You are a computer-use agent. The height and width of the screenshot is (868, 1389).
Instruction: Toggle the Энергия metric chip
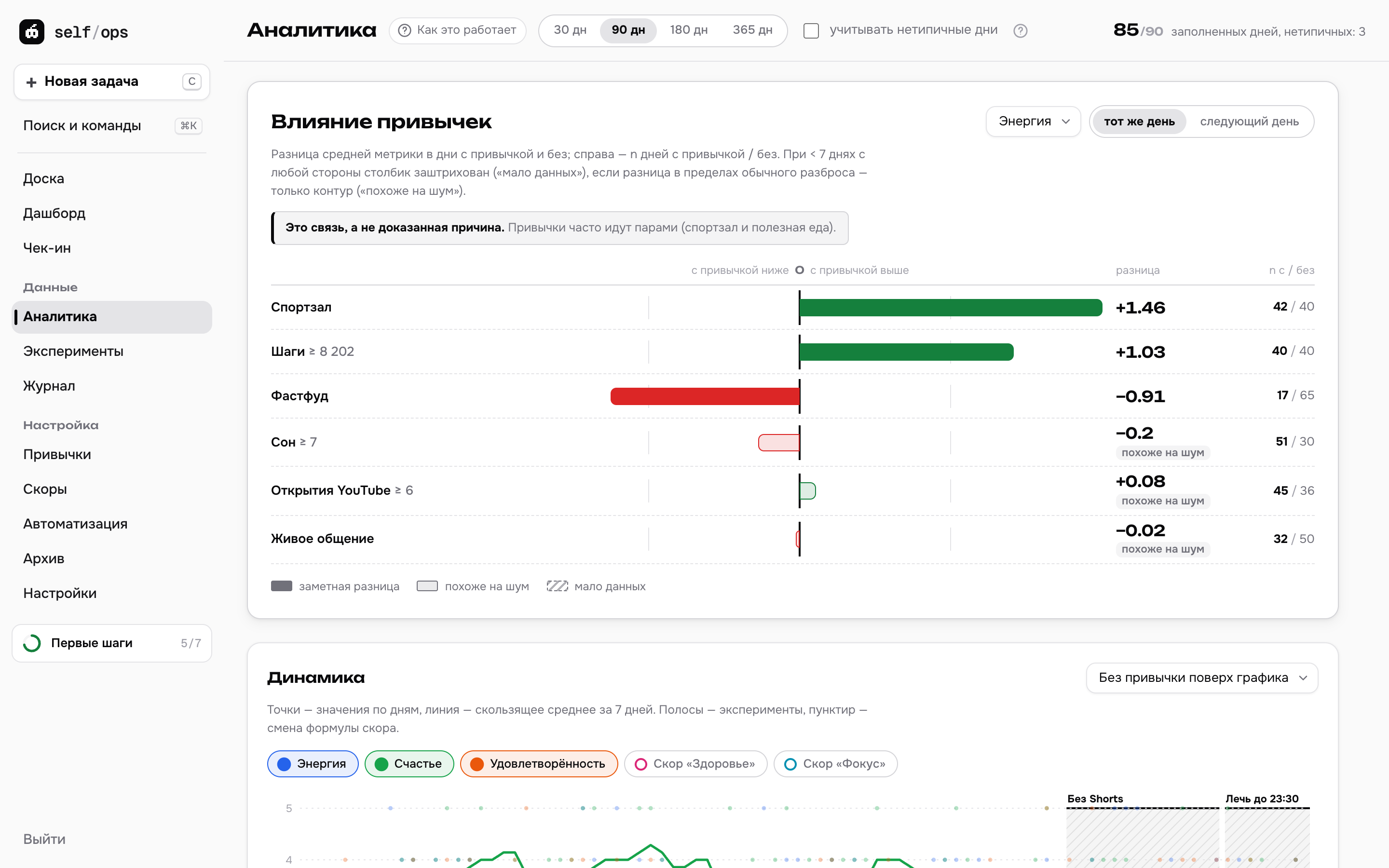313,763
